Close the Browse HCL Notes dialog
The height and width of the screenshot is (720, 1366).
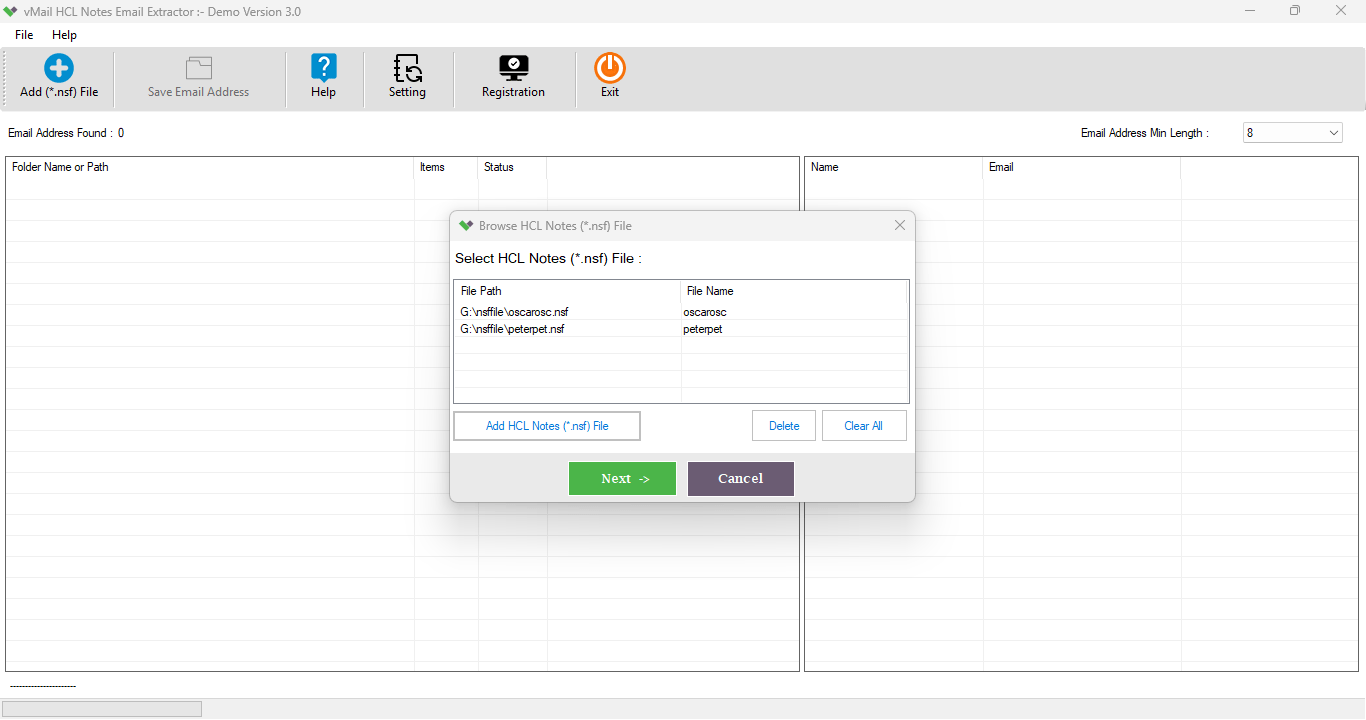coord(900,226)
